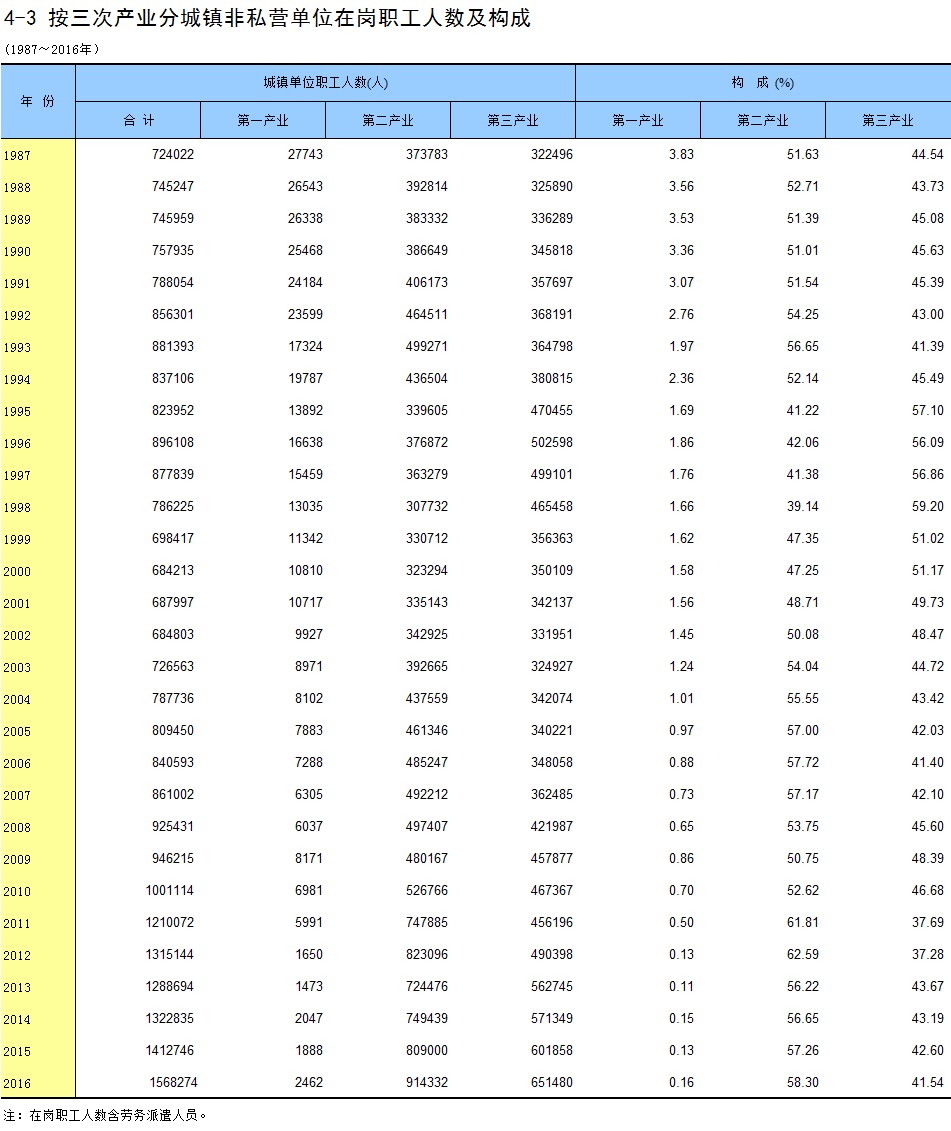
Task: Click the tertiary share value 59.20
Action: 927,506
